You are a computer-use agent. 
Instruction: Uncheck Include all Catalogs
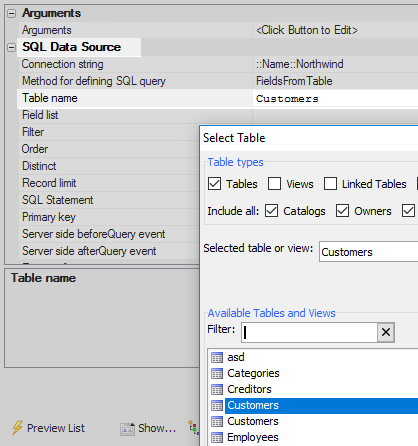271,211
